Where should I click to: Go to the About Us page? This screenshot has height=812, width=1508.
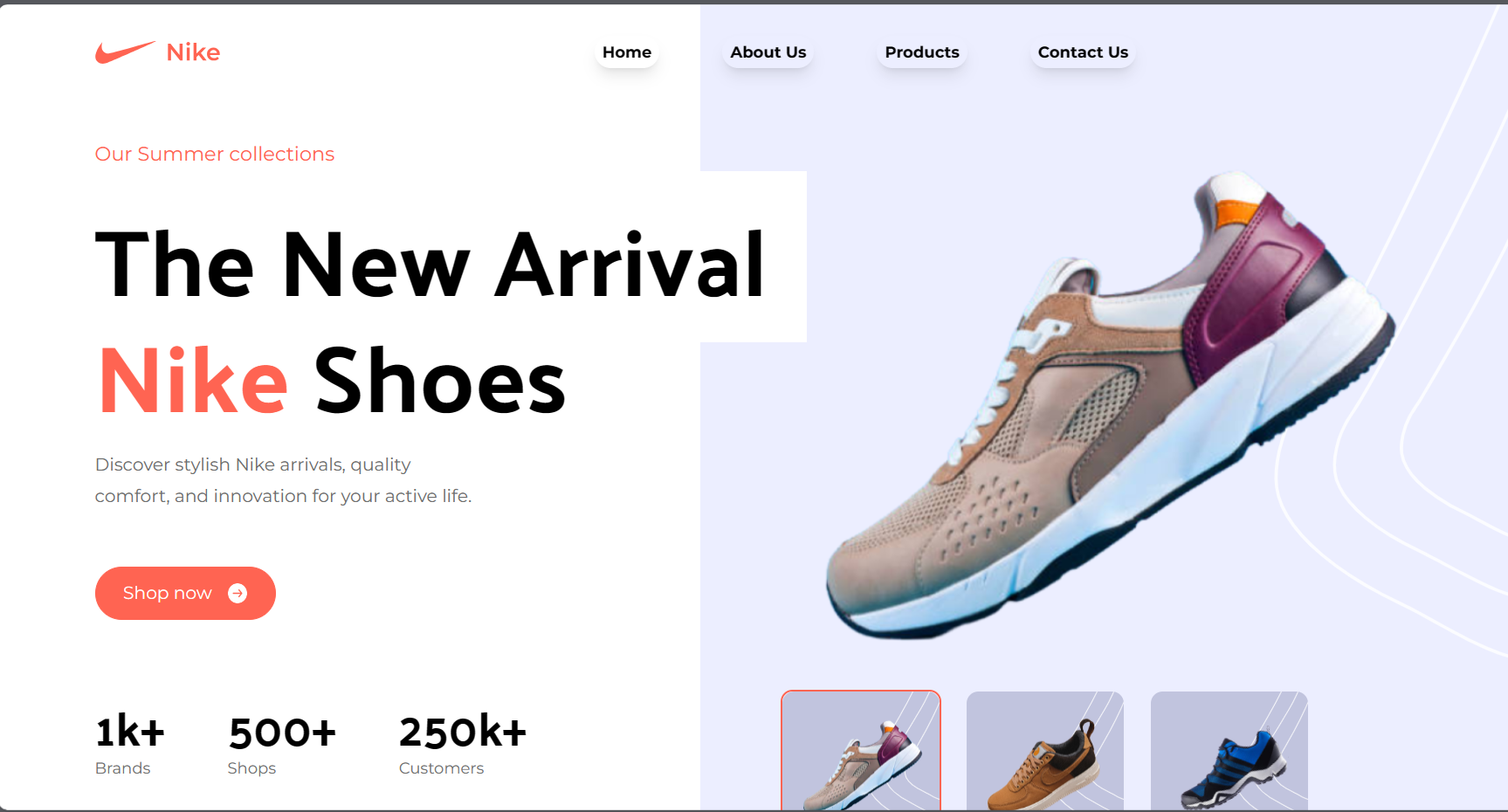pos(768,52)
